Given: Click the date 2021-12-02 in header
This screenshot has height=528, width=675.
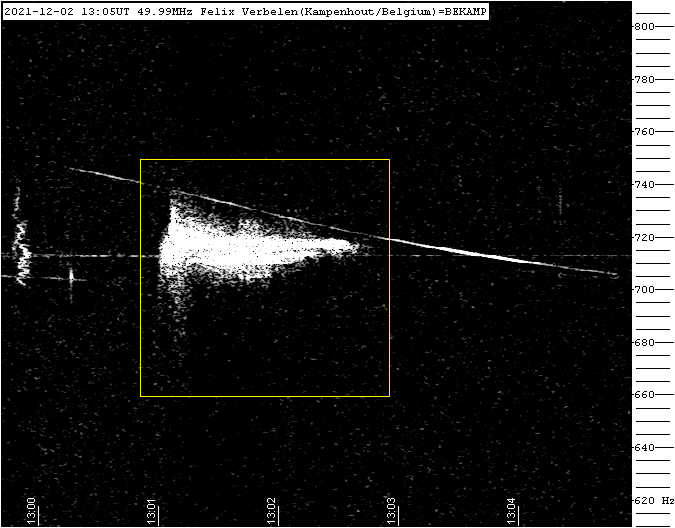Looking at the screenshot, I should [x=39, y=12].
